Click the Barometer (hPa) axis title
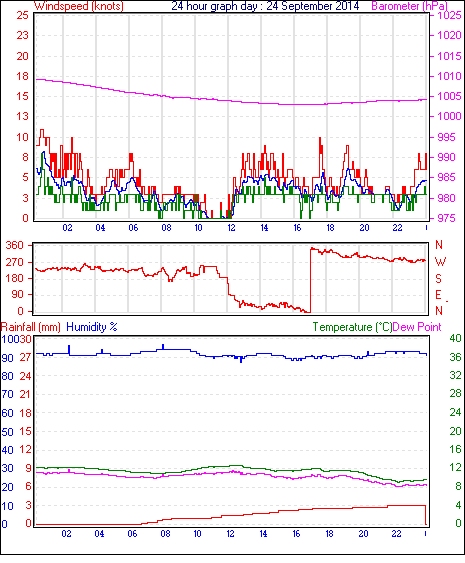The height and width of the screenshot is (563, 465). click(x=409, y=6)
